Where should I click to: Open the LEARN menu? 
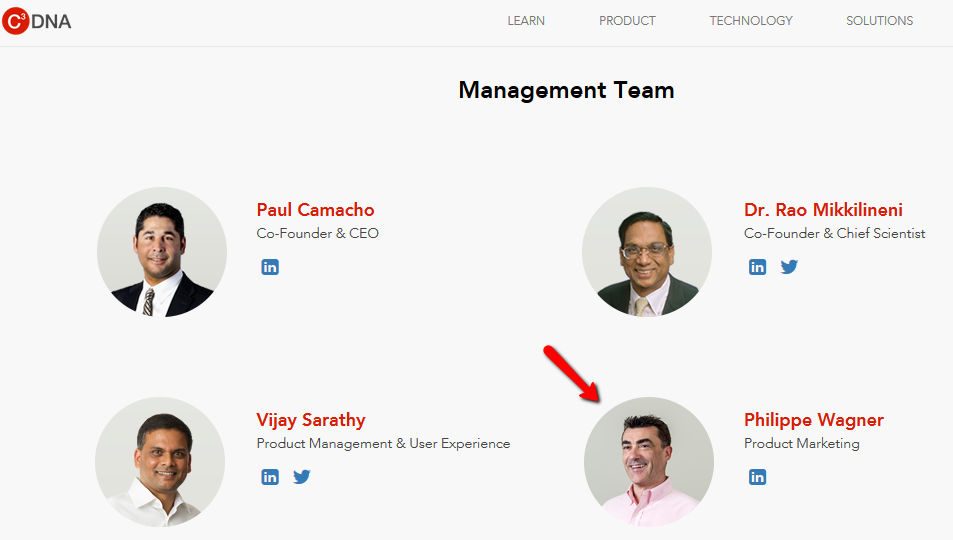(526, 21)
